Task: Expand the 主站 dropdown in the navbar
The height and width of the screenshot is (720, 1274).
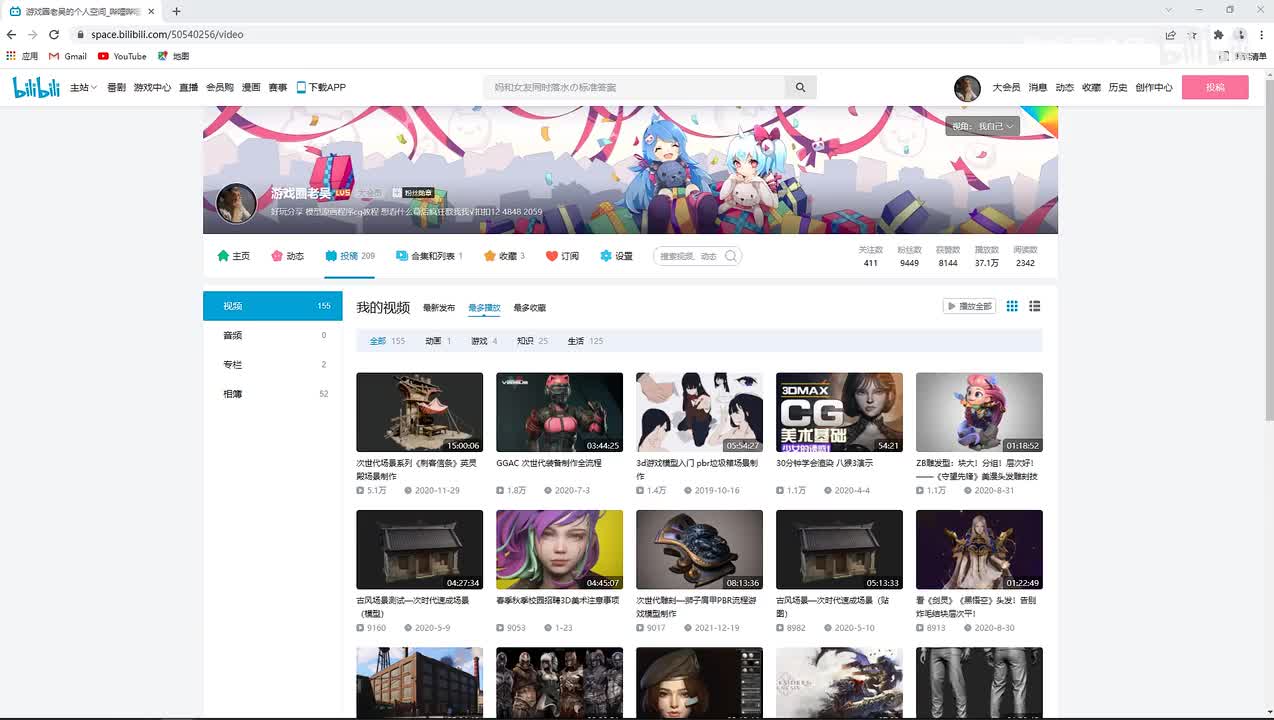Action: [x=83, y=87]
